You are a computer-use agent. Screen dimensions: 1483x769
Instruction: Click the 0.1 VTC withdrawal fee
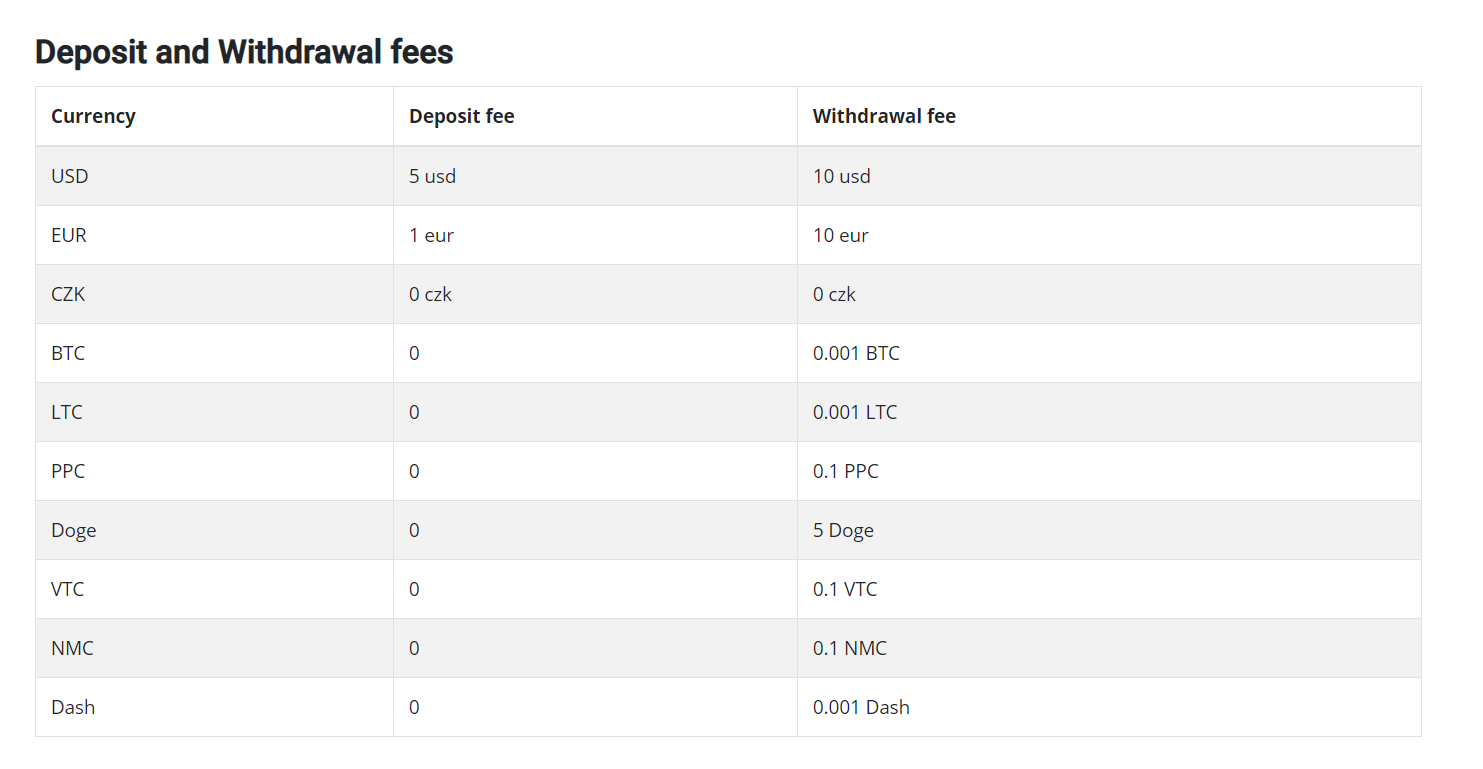(845, 589)
